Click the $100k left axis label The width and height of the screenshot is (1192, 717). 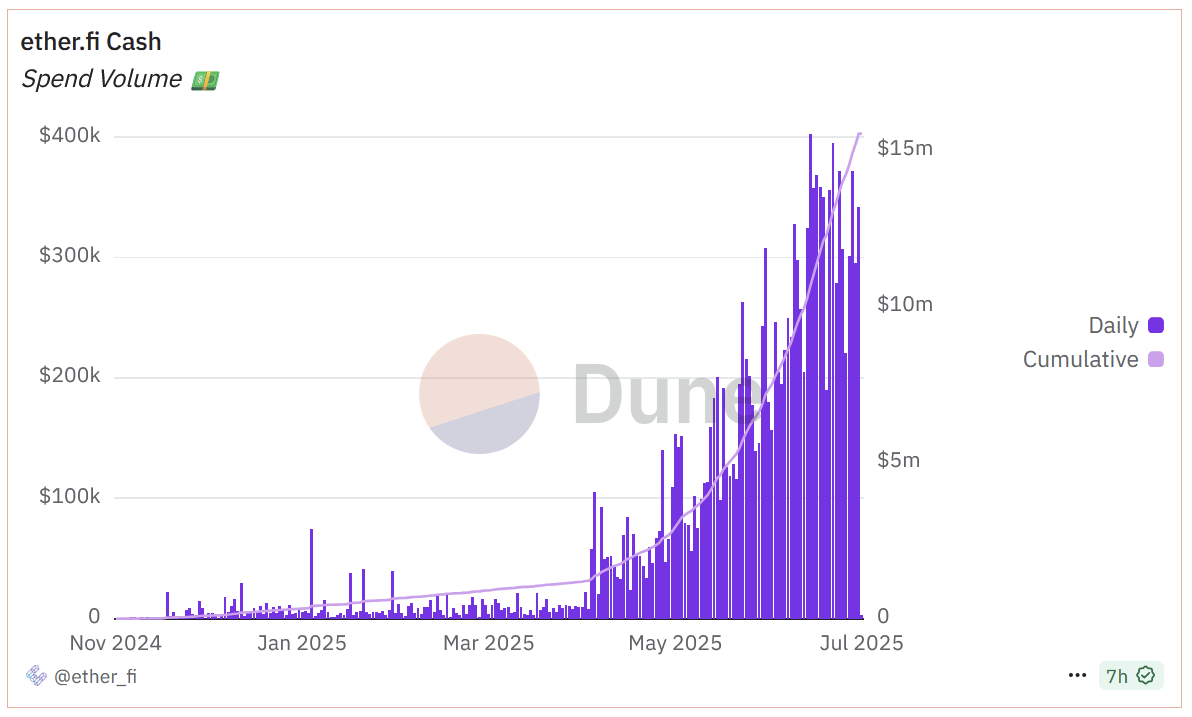(x=70, y=497)
